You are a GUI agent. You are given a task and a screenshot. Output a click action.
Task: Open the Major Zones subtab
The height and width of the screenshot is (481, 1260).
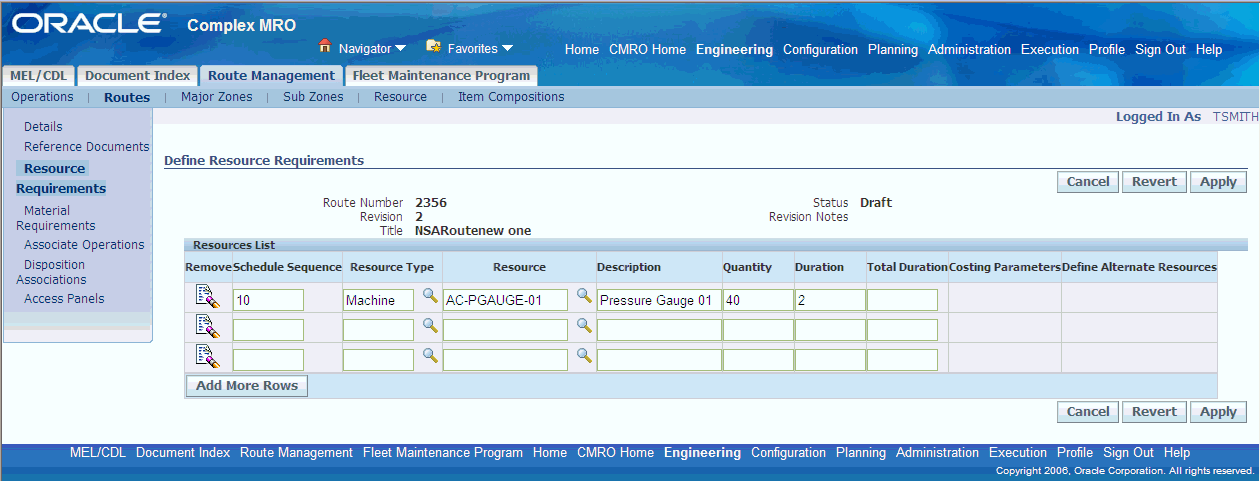click(x=217, y=97)
